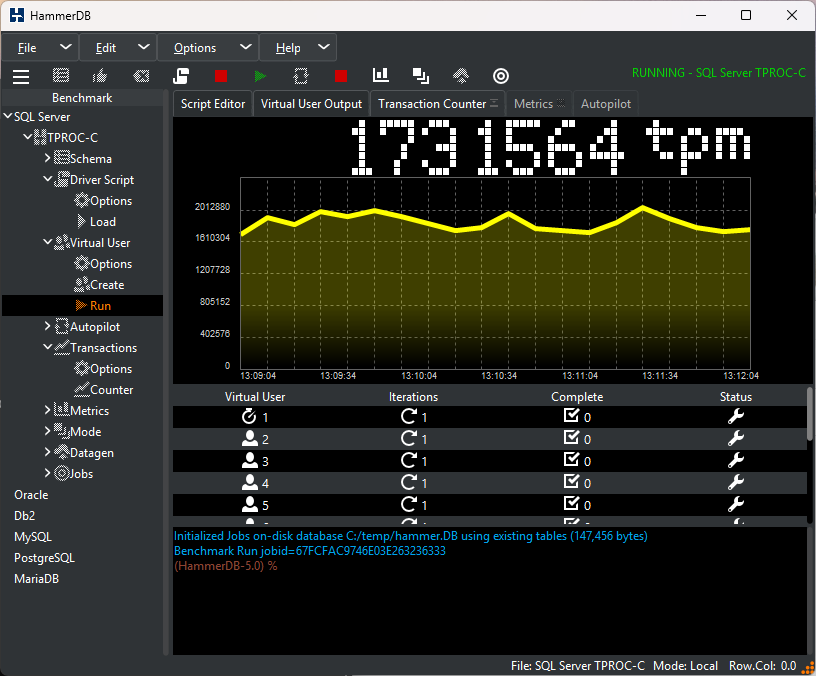
Task: Collapse the Driver Script tree node
Action: (47, 179)
